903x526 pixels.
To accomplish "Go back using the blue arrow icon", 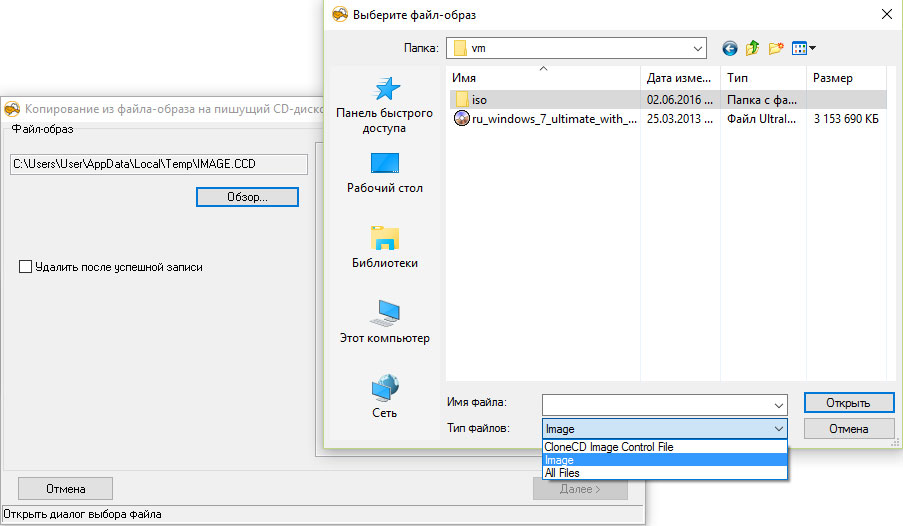I will 730,48.
